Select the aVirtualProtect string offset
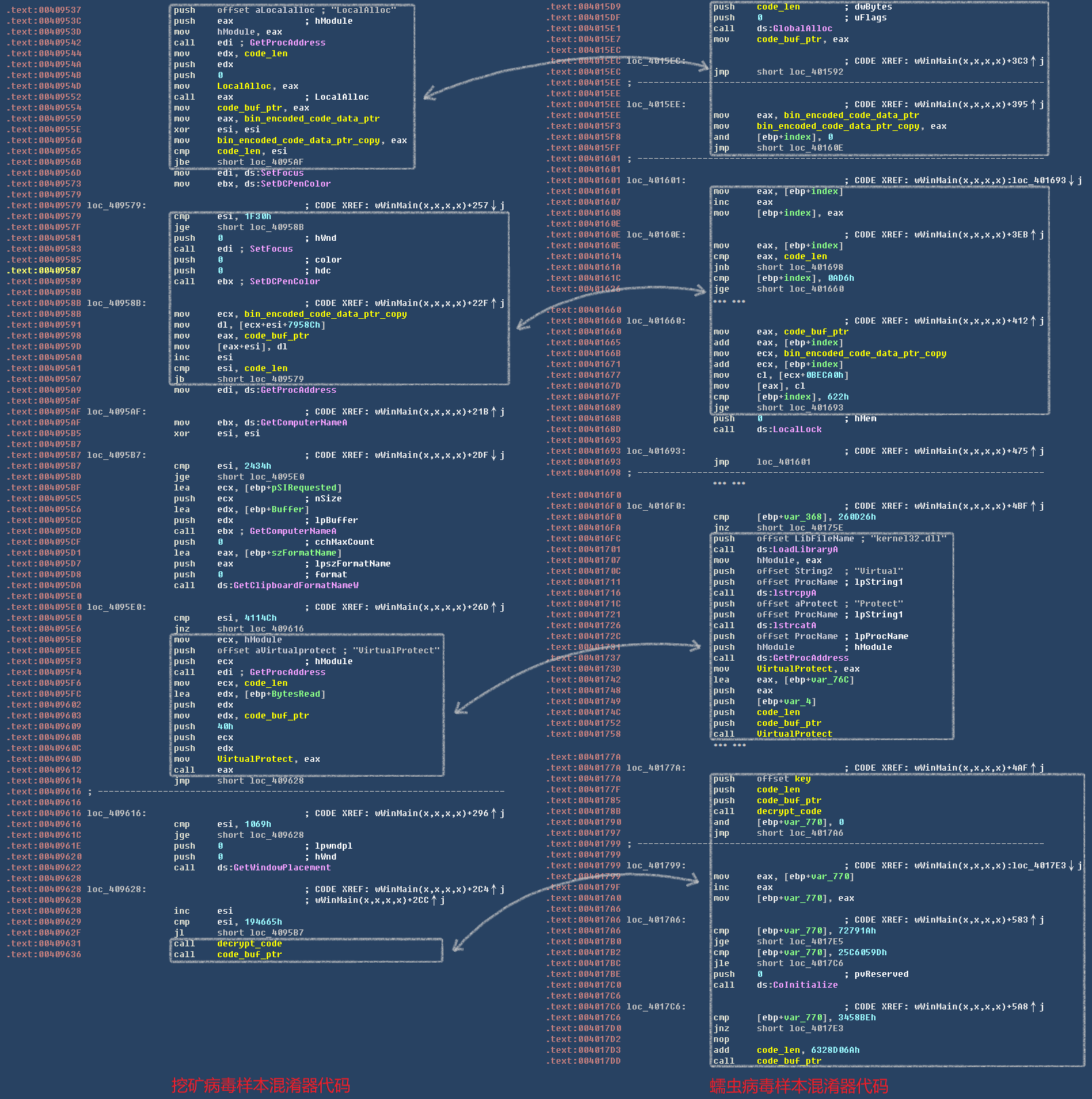This screenshot has width=1092, height=1099. (x=276, y=651)
